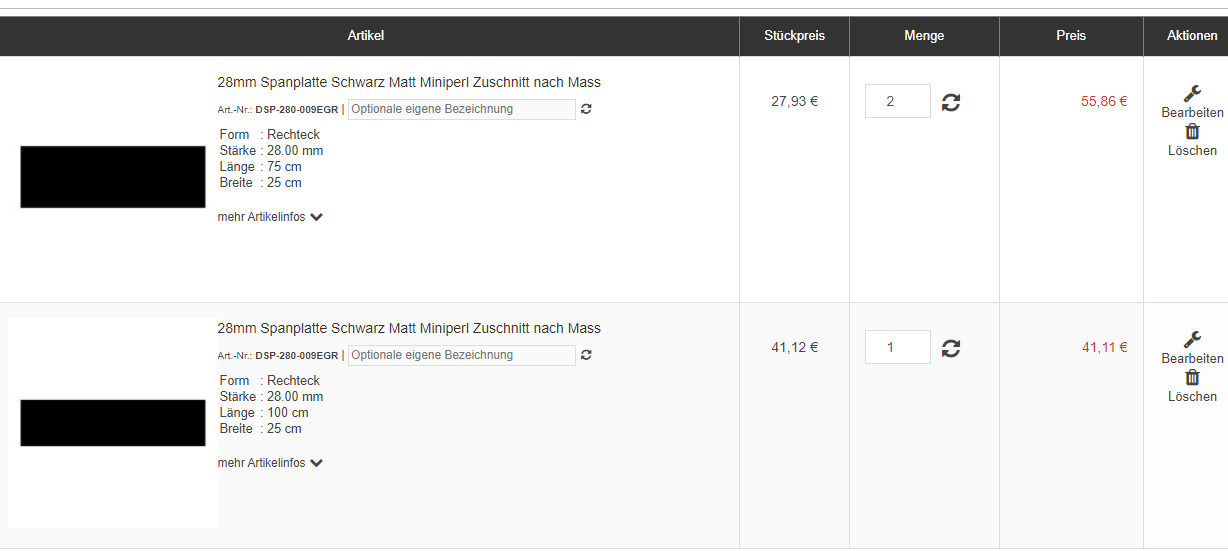1228x551 pixels.
Task: Refresh quantity for the 55,86 € item
Action: (951, 102)
